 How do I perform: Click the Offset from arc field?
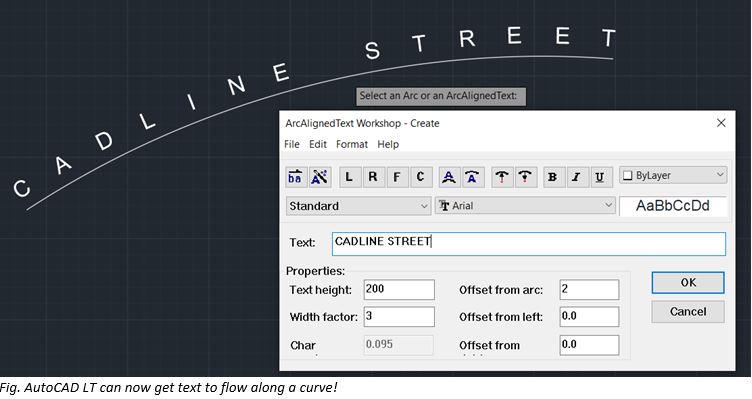[x=589, y=290]
